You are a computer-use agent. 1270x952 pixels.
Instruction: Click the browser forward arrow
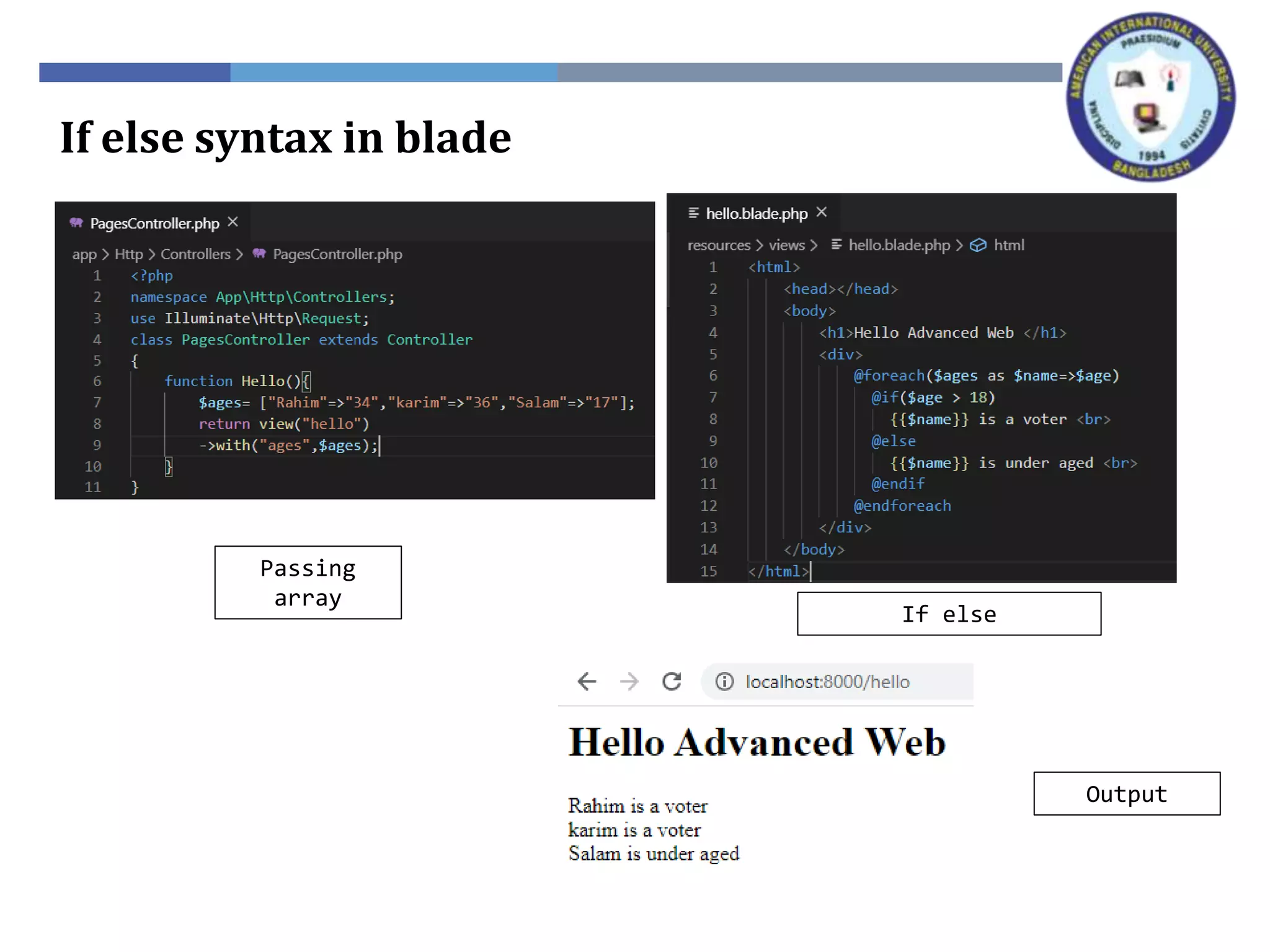pos(629,682)
